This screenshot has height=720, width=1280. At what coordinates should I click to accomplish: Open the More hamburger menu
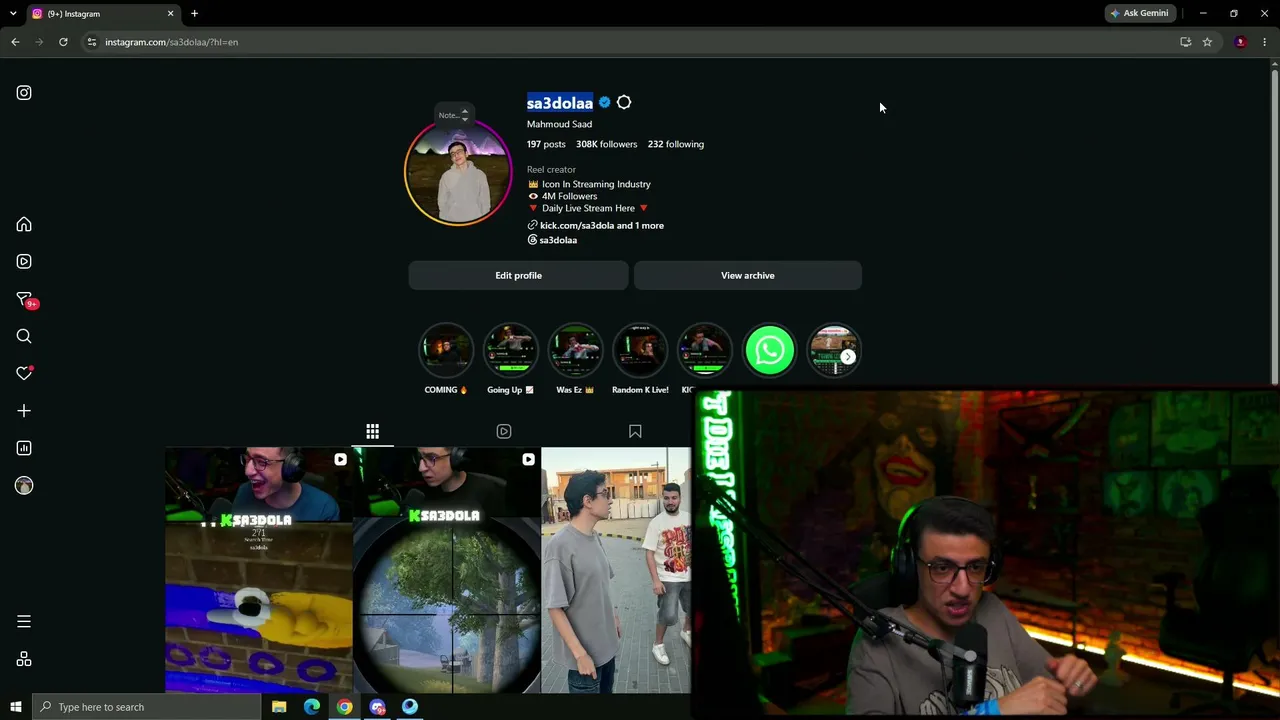[24, 622]
